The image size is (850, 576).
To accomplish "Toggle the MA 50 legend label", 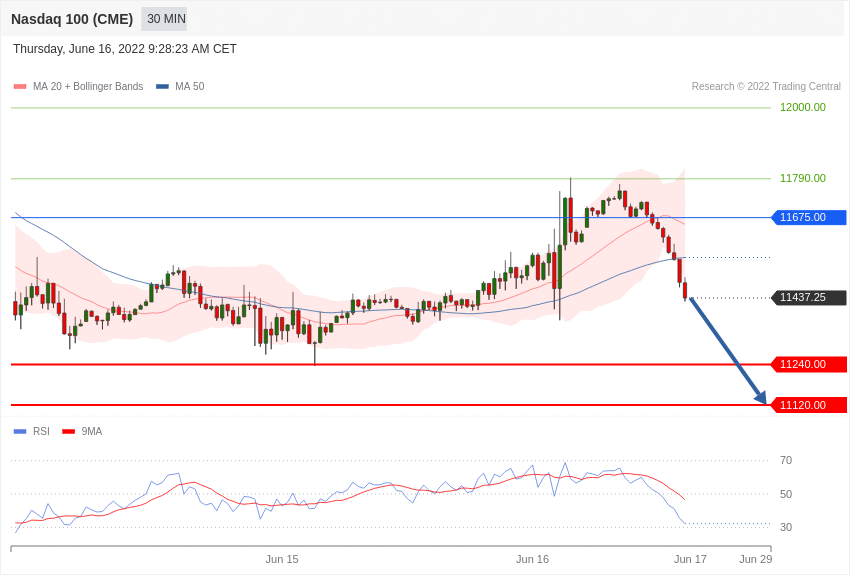I will click(x=189, y=87).
